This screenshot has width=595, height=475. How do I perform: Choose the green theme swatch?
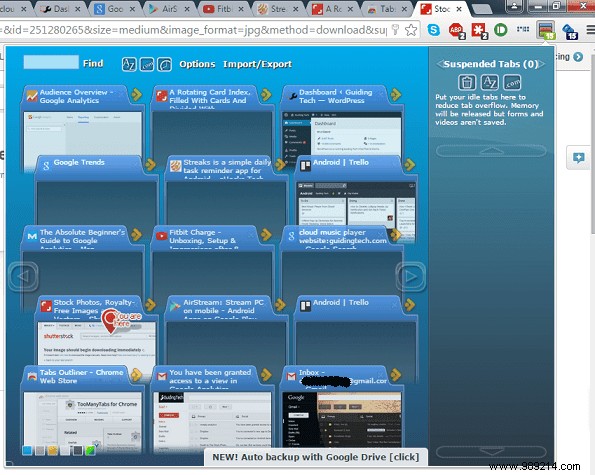pos(90,450)
